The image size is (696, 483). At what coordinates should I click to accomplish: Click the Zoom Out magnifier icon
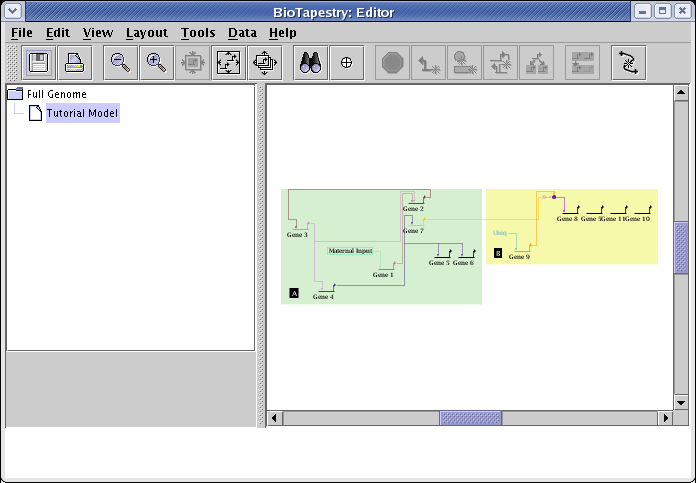coord(120,63)
